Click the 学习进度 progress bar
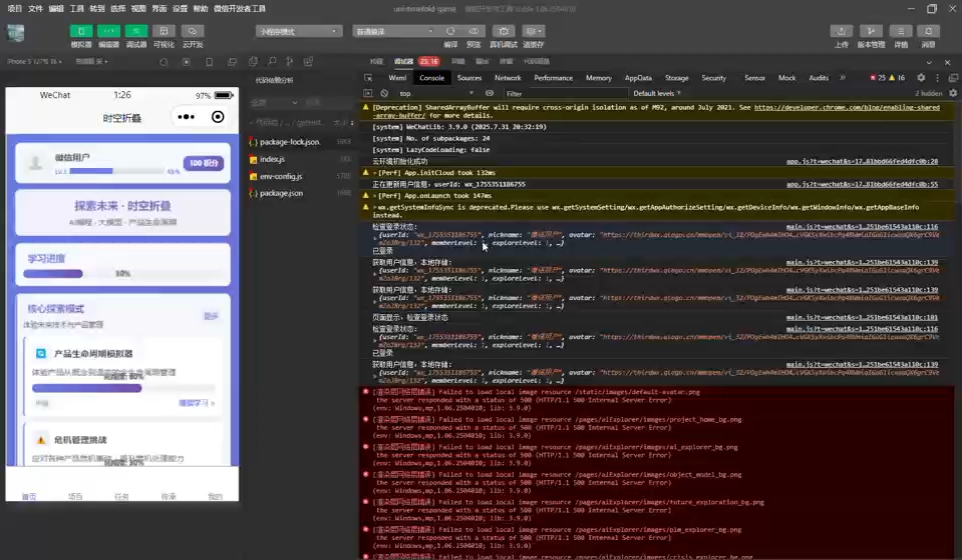This screenshot has width=962, height=560. (123, 274)
